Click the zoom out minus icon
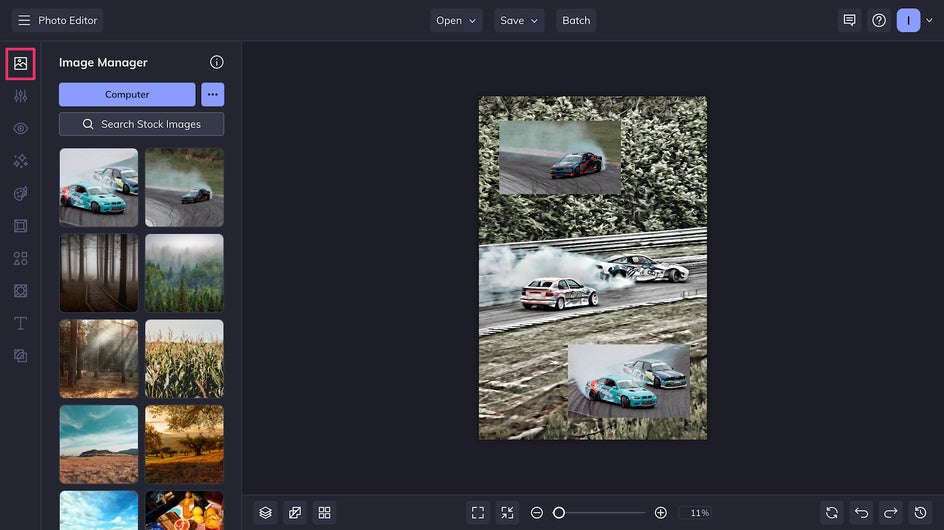The height and width of the screenshot is (530, 944). click(537, 513)
